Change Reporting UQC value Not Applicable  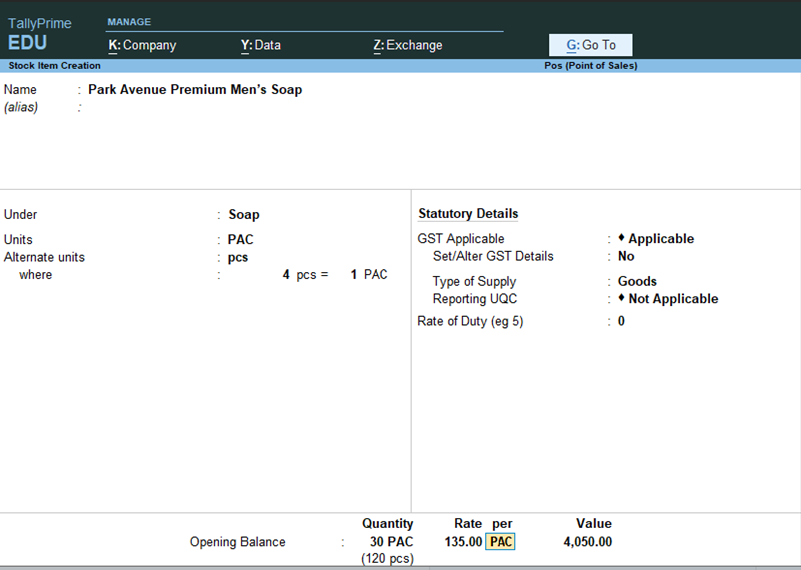pyautogui.click(x=668, y=299)
